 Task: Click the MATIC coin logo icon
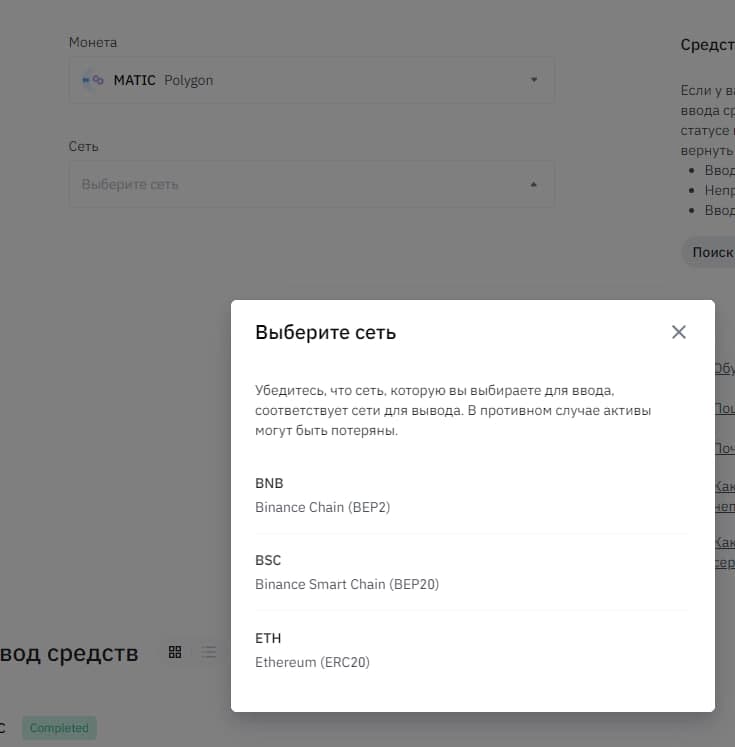(x=92, y=80)
